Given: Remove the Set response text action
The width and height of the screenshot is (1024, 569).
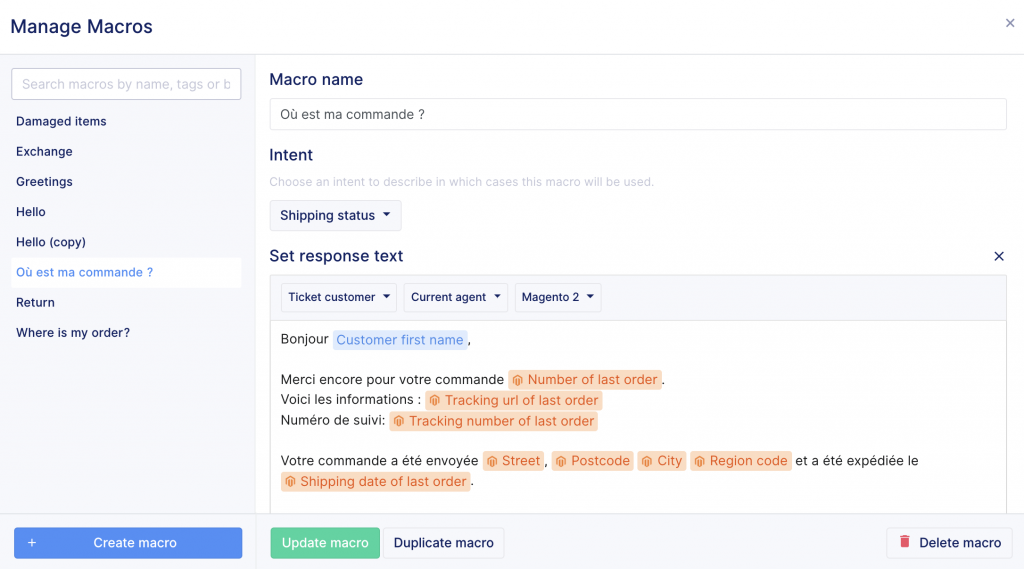Looking at the screenshot, I should coord(999,256).
